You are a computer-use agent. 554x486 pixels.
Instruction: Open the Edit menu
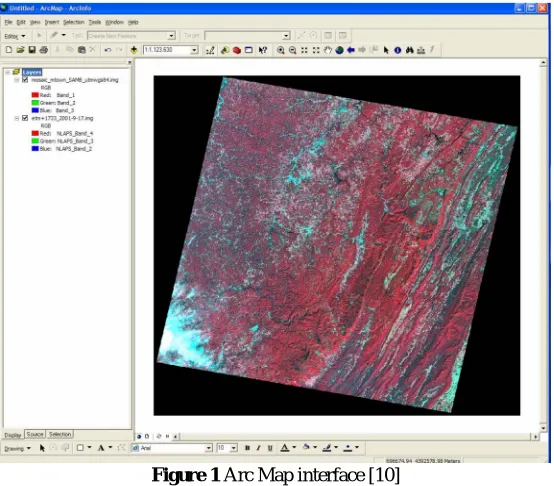tap(21, 22)
